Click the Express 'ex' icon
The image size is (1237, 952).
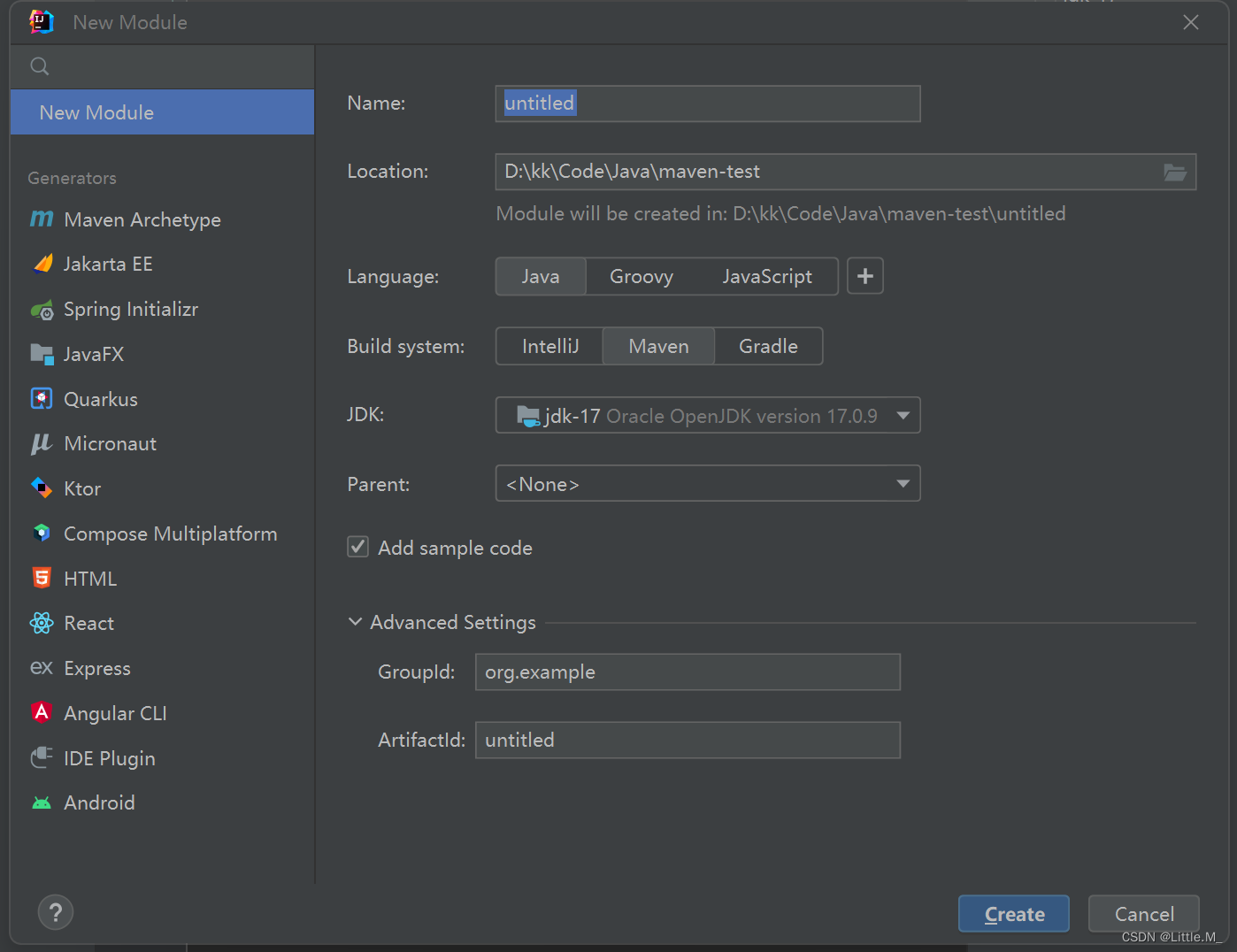42,668
